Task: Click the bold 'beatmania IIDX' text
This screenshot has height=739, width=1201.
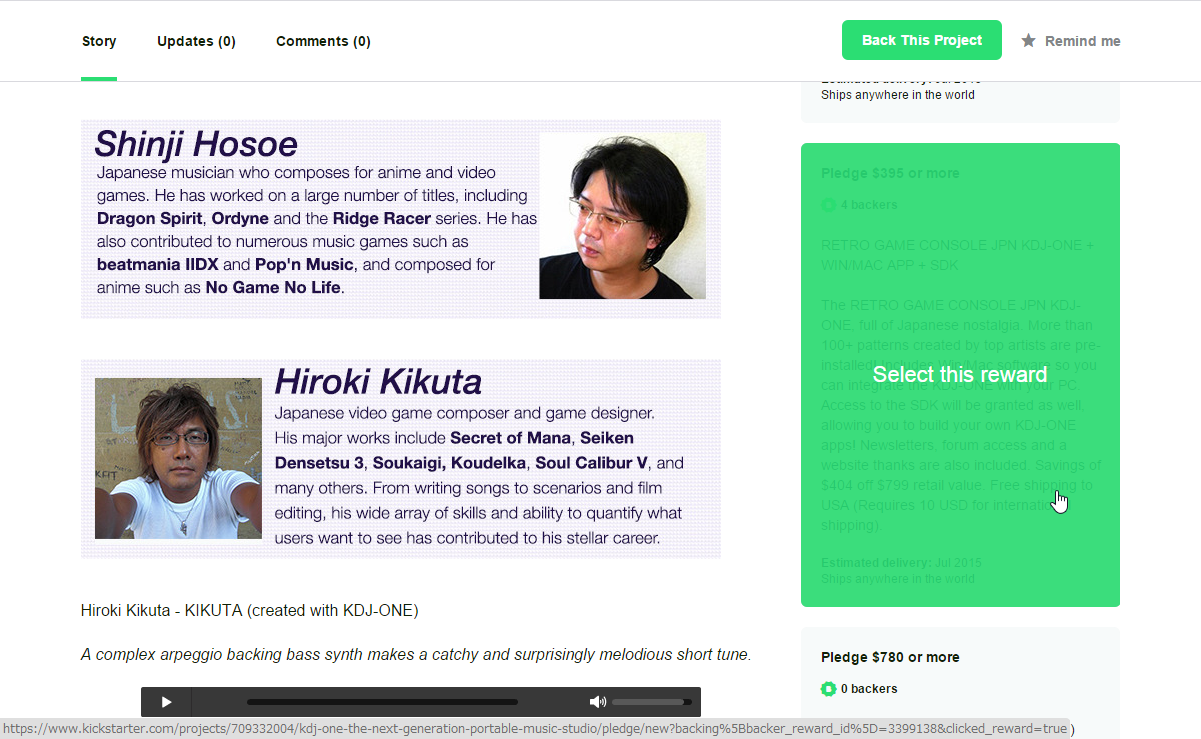Action: [x=158, y=265]
